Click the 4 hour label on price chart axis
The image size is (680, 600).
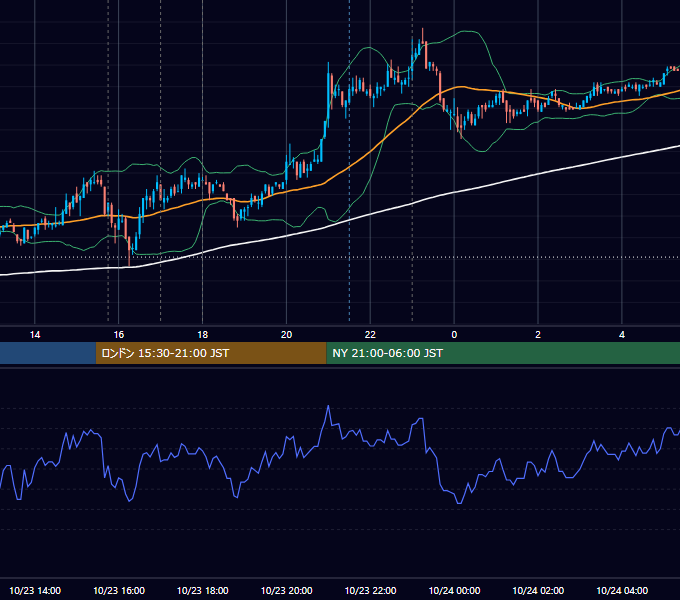pyautogui.click(x=622, y=335)
